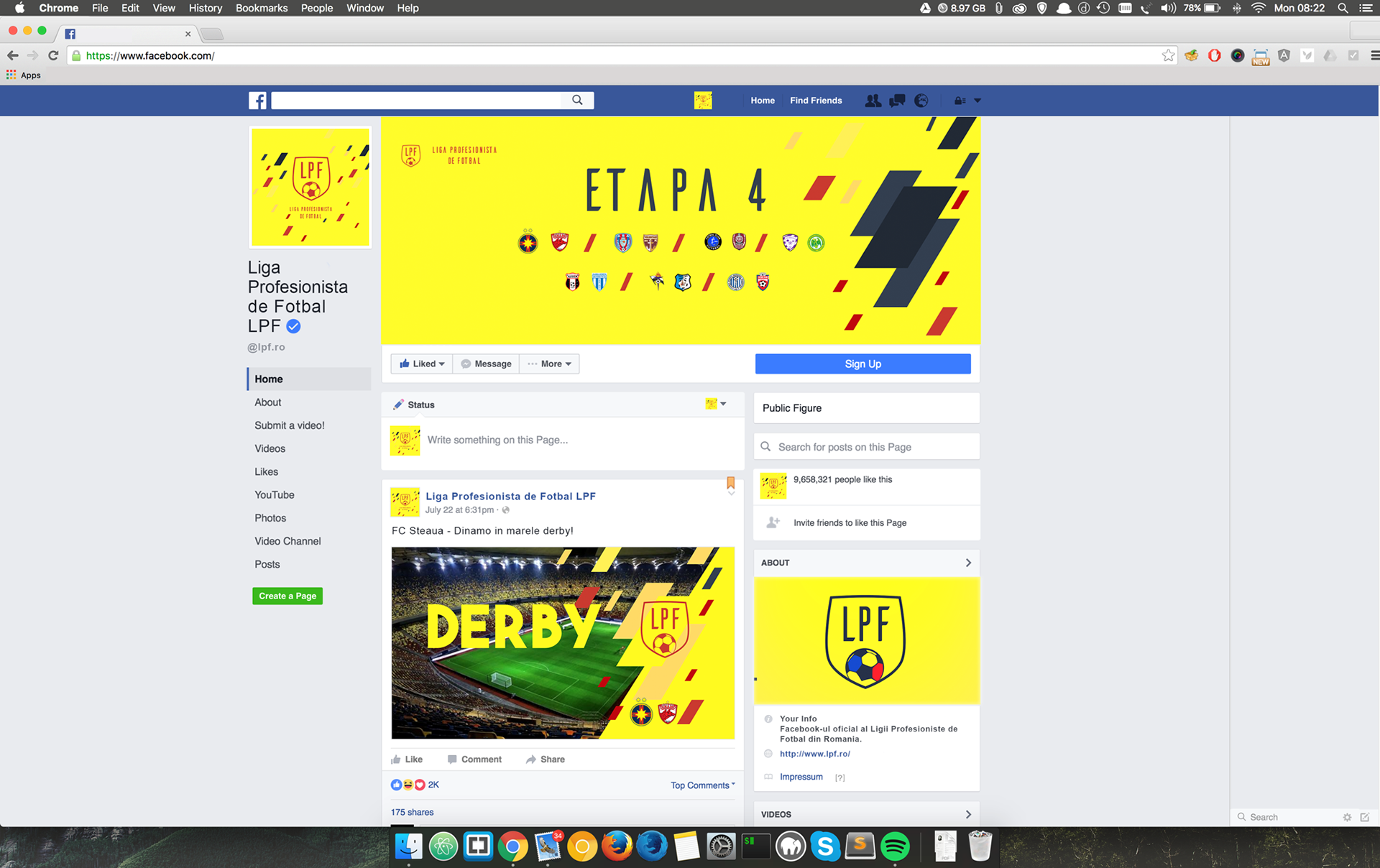This screenshot has width=1380, height=868.
Task: Open Video Channel in sidebar
Action: coord(287,541)
